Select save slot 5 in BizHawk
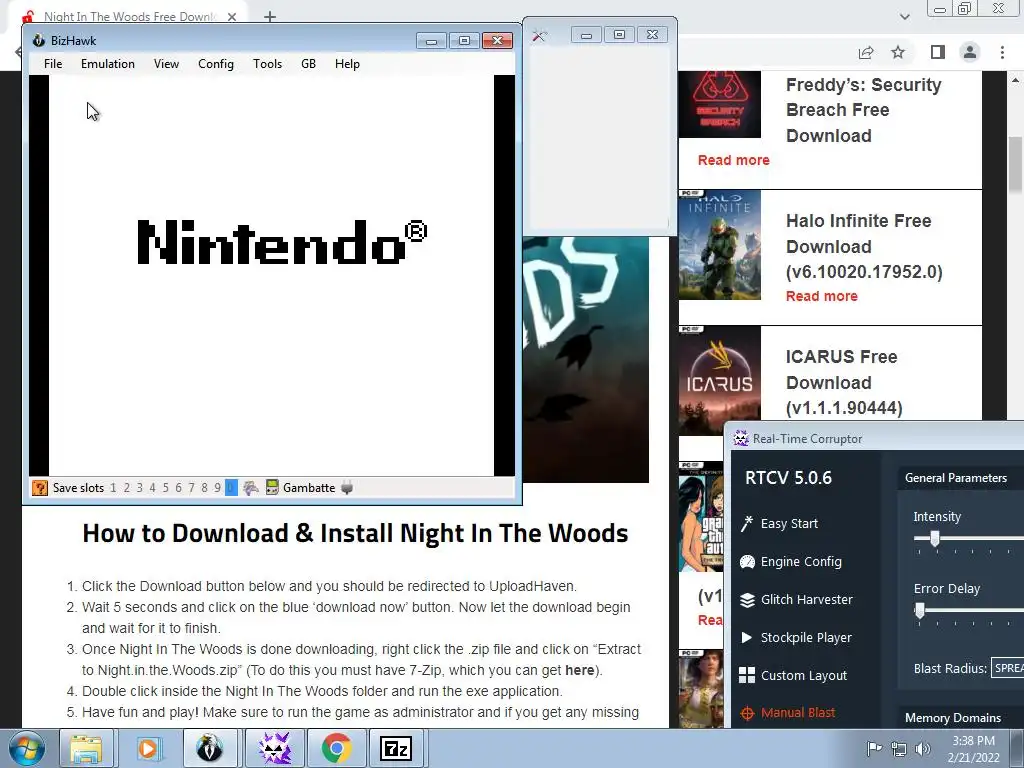 165,488
